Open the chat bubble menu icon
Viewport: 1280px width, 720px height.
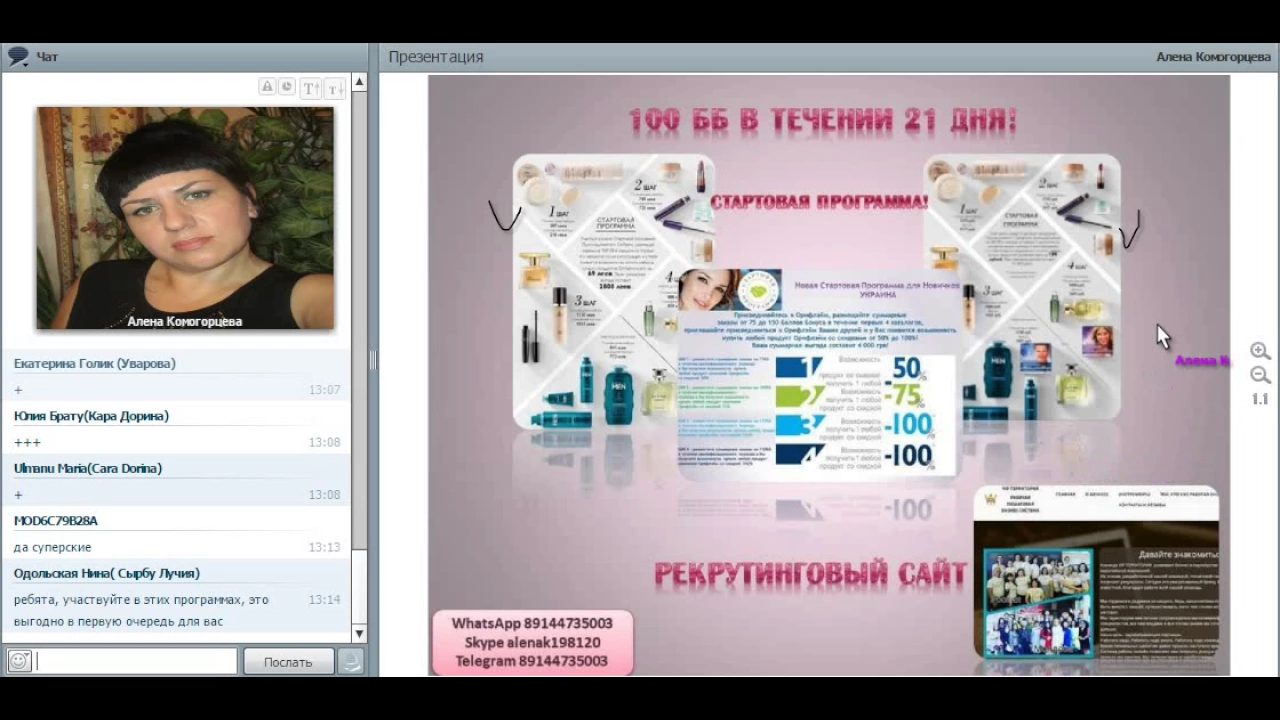coord(18,56)
